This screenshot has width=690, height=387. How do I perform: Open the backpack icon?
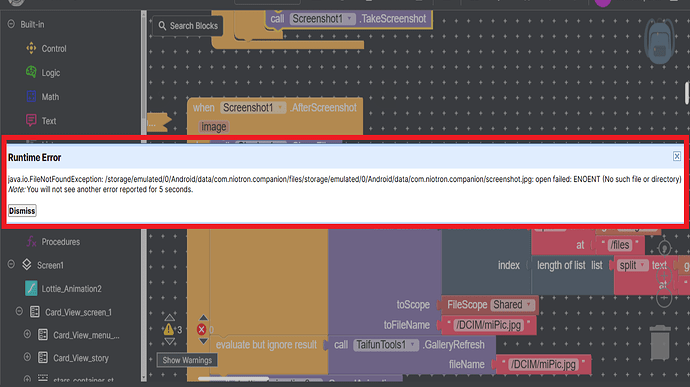click(x=659, y=41)
